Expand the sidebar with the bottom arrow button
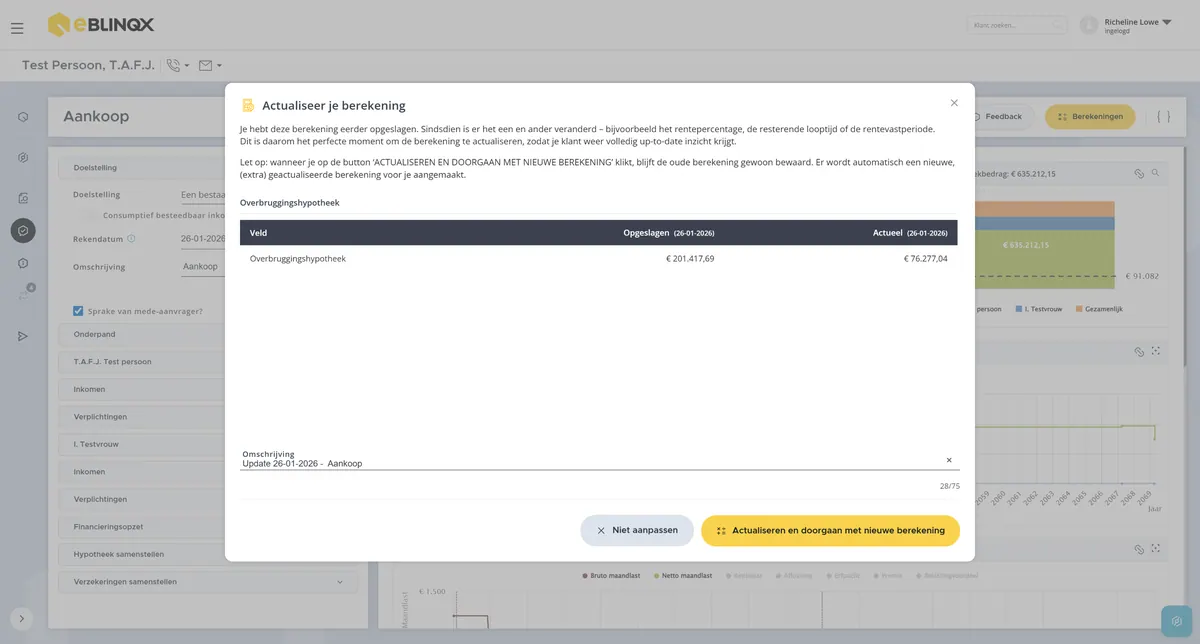Viewport: 1200px width, 644px height. [22, 619]
